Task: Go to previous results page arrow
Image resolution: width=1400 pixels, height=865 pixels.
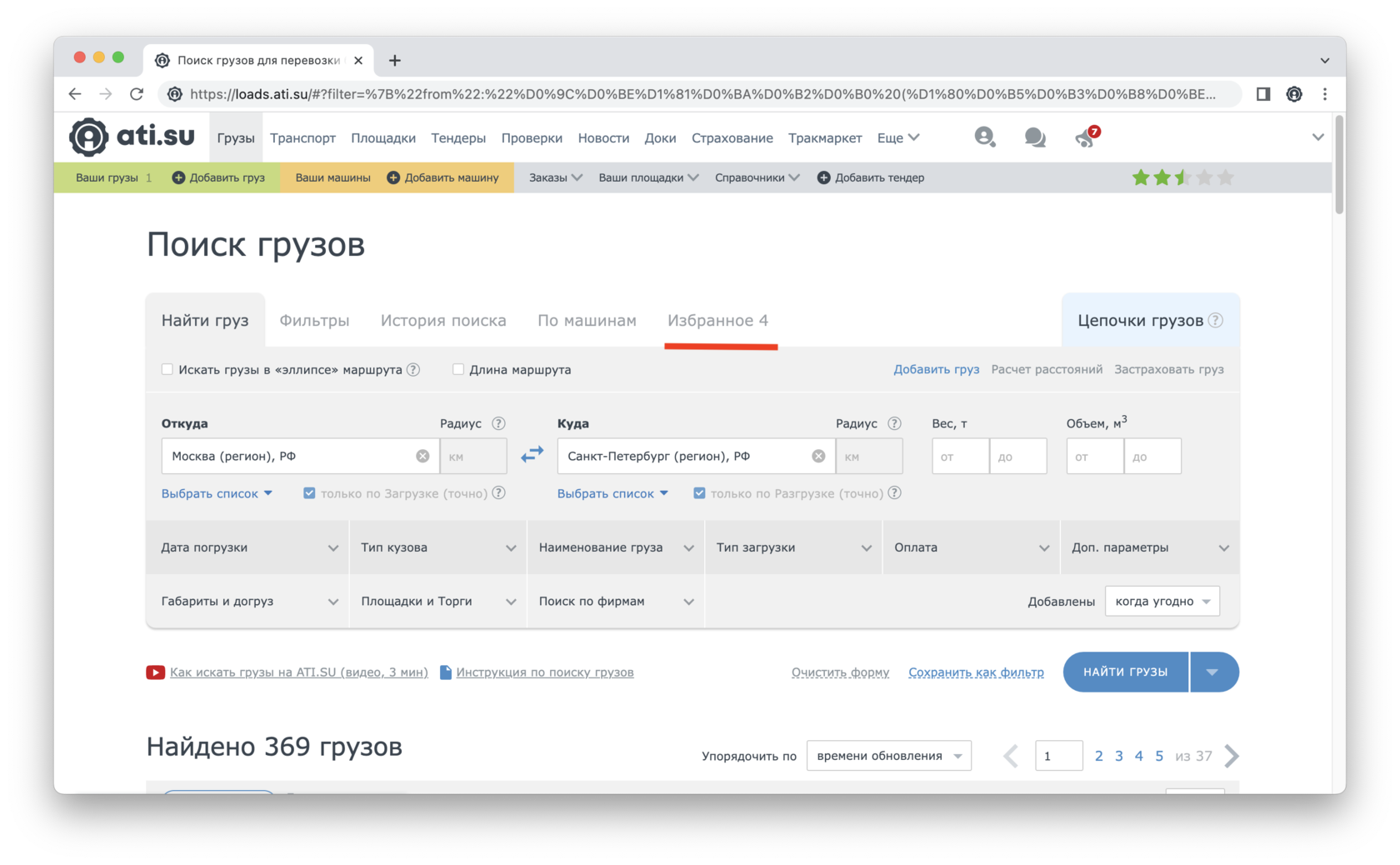Action: point(1011,756)
